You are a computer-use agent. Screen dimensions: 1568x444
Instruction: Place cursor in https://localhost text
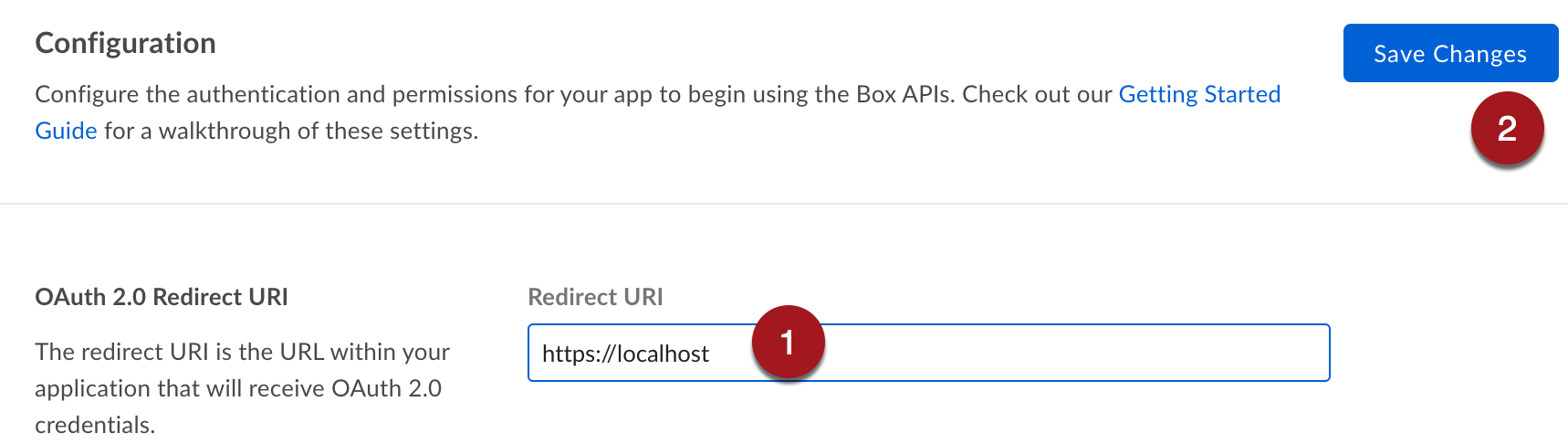pyautogui.click(x=625, y=354)
